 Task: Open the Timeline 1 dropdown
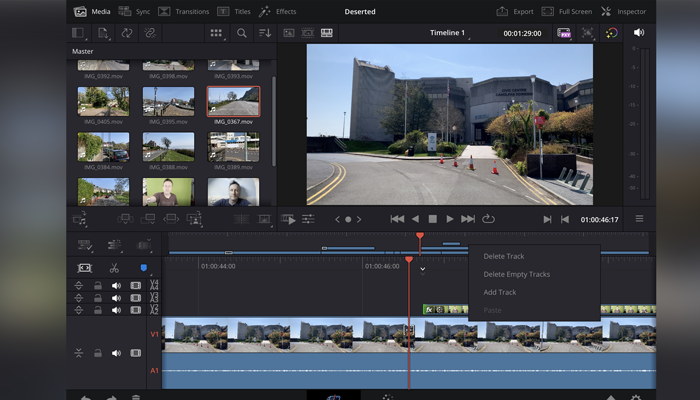pyautogui.click(x=449, y=33)
